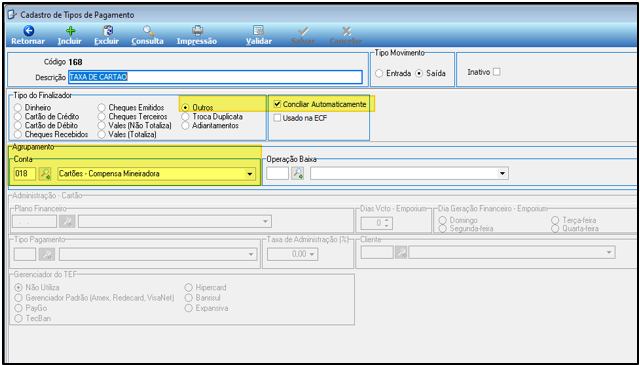
Task: Toggle Conciliar Automaticamente checkbox
Action: 278,105
